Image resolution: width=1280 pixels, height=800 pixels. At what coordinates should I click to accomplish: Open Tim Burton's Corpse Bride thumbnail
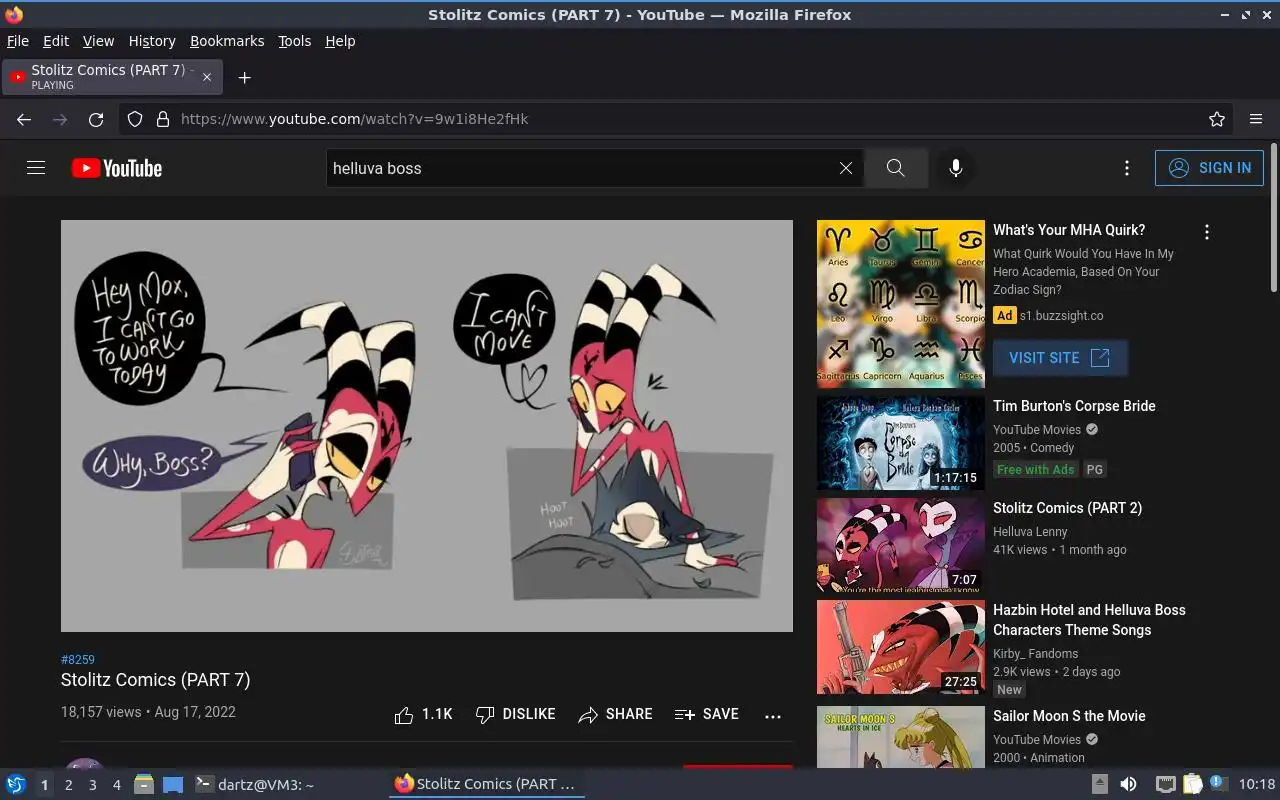point(901,443)
